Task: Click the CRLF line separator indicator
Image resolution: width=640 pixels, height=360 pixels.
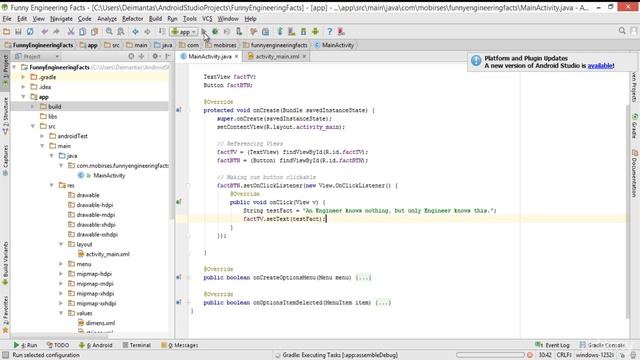Action: [x=564, y=355]
